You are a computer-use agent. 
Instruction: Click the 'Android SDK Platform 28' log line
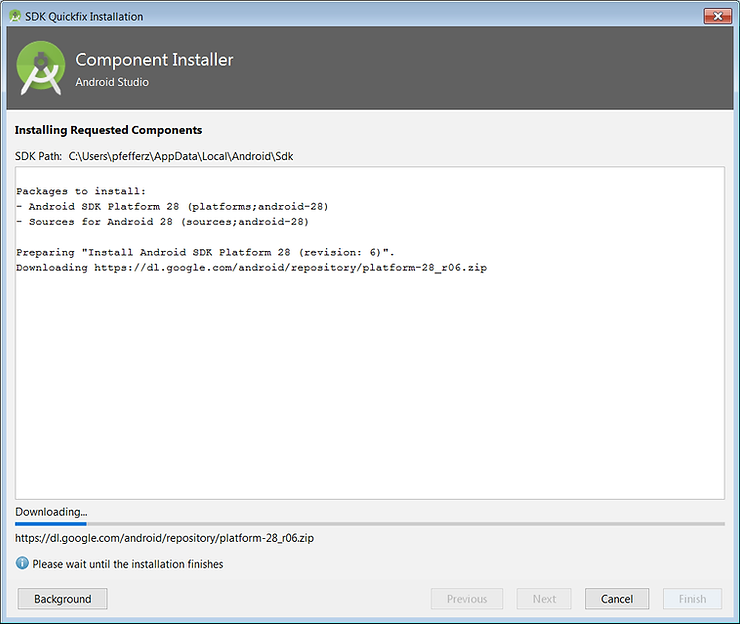point(172,206)
